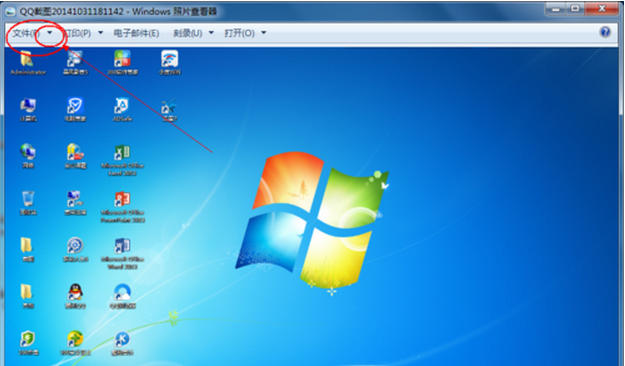Select the Computer desktop icon

pos(28,110)
